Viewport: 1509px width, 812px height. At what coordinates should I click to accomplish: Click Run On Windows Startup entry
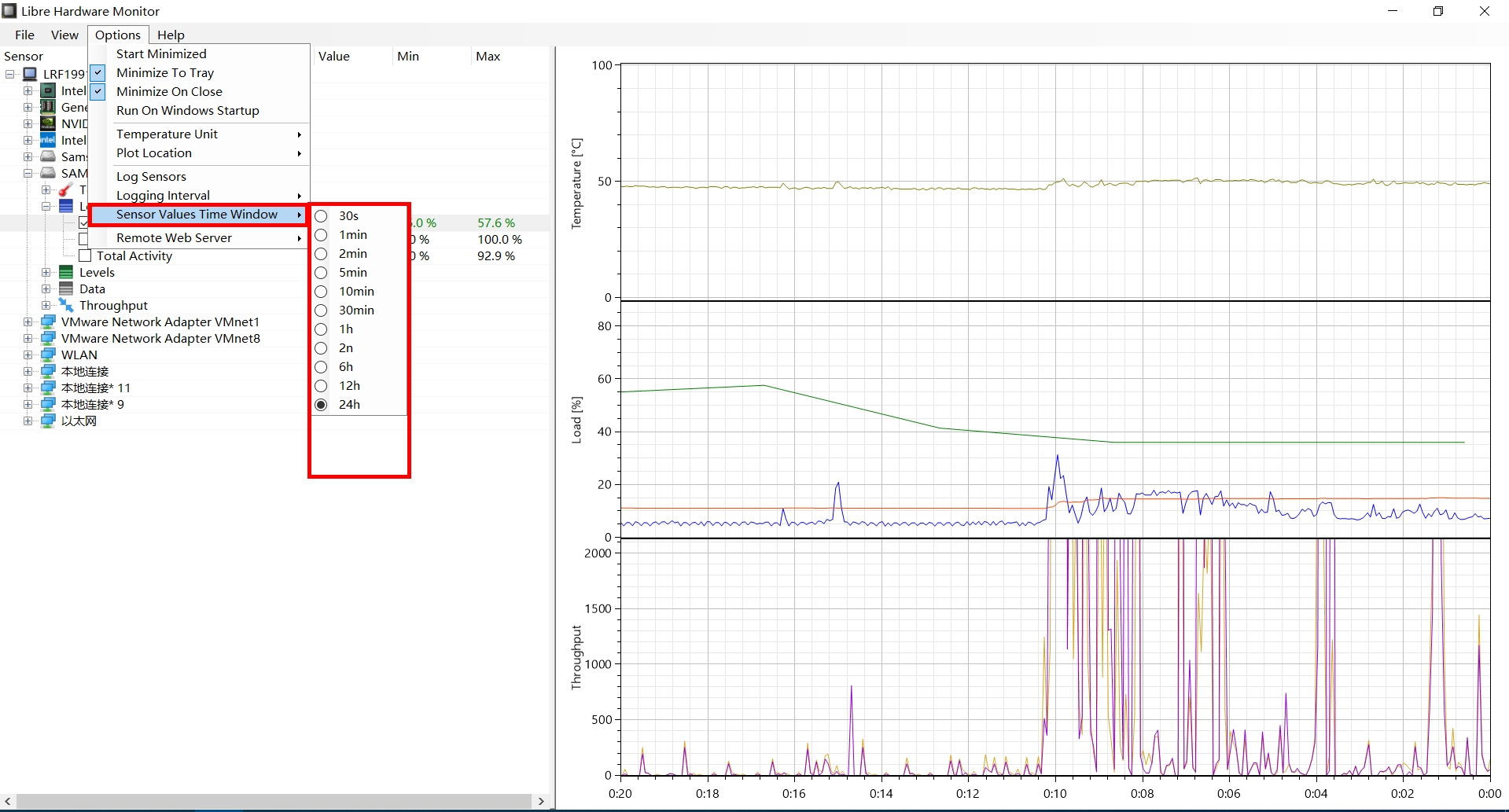tap(199, 110)
